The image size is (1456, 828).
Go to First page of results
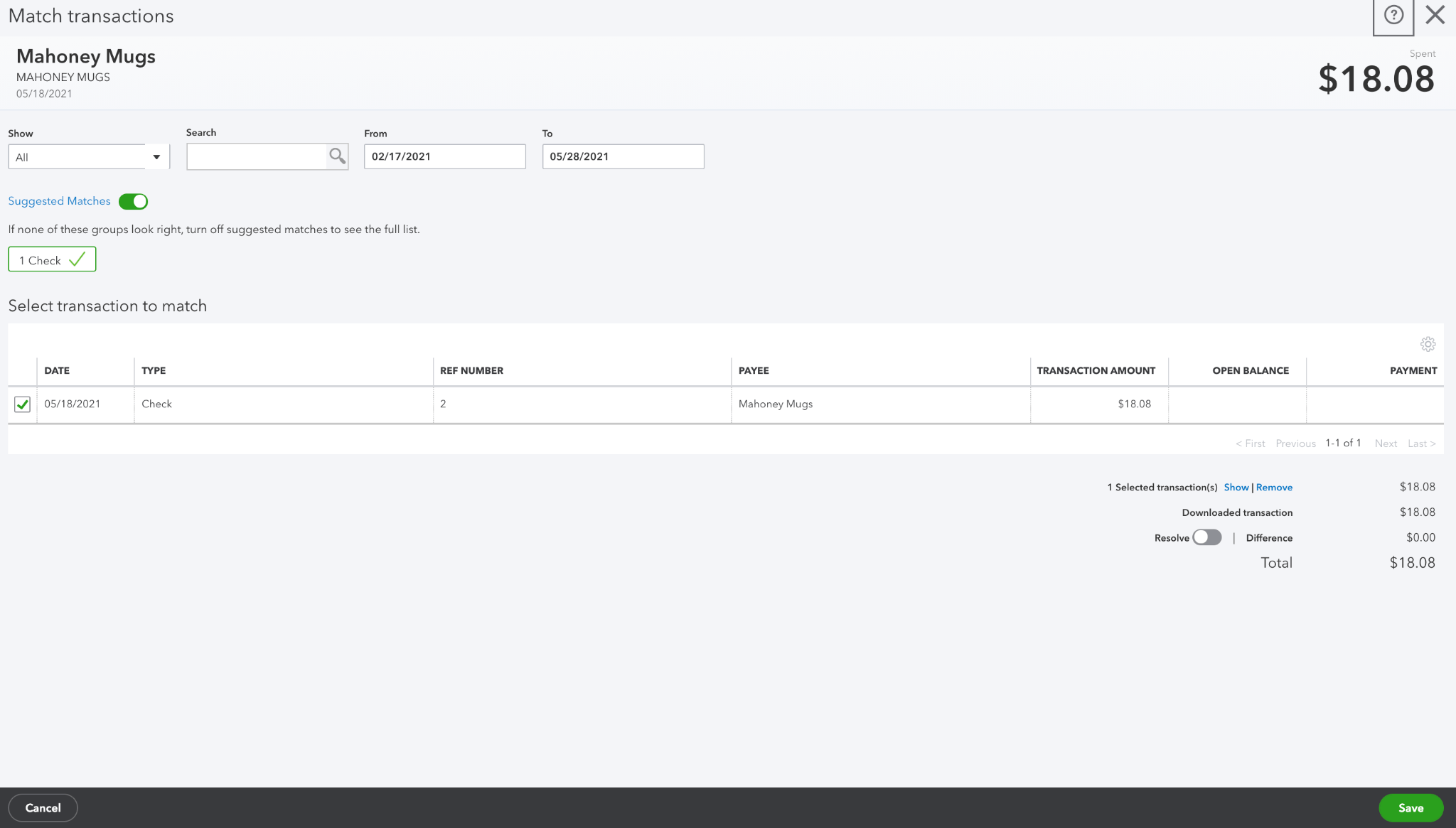pyautogui.click(x=1251, y=443)
